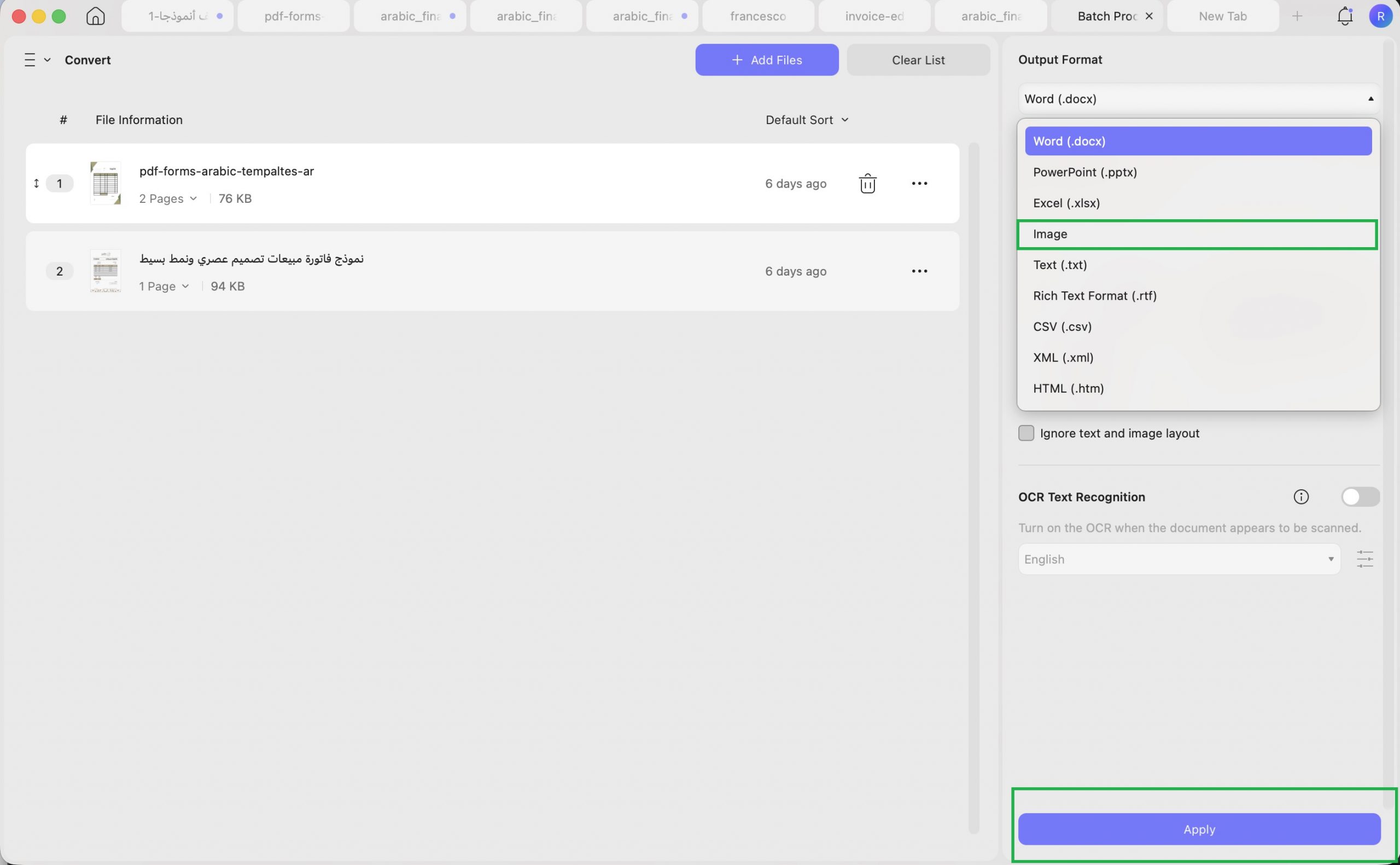Delete pdf-forms-arabic-tempaltes-ar with trash icon
This screenshot has width=1400, height=865.
tap(867, 184)
